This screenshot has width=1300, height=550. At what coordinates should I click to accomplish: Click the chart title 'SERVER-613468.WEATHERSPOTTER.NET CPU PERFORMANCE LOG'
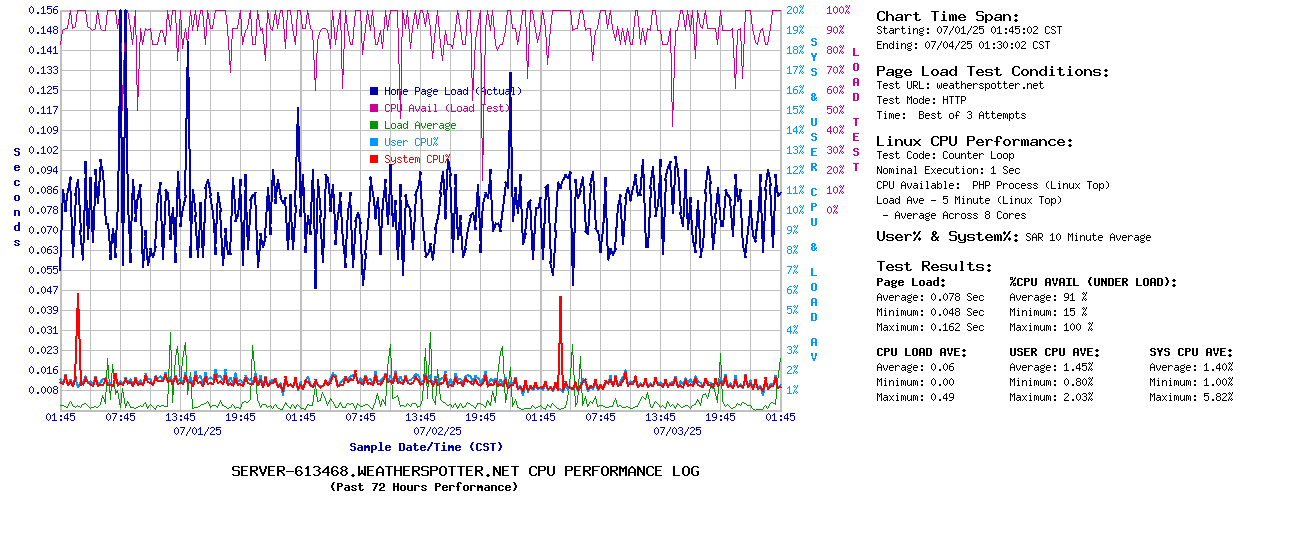pyautogui.click(x=465, y=471)
